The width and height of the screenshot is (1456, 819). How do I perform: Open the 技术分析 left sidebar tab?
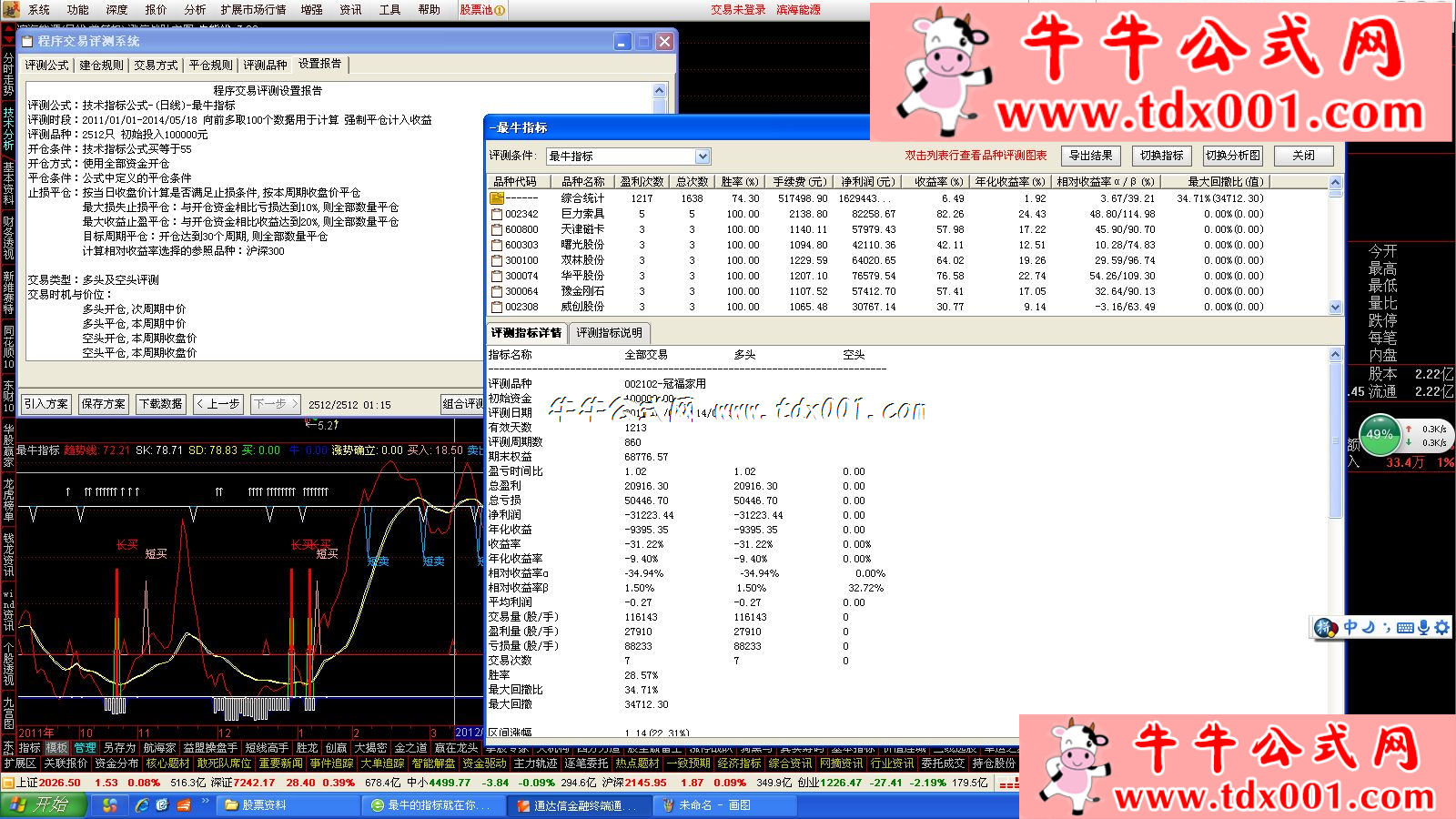pos(8,128)
